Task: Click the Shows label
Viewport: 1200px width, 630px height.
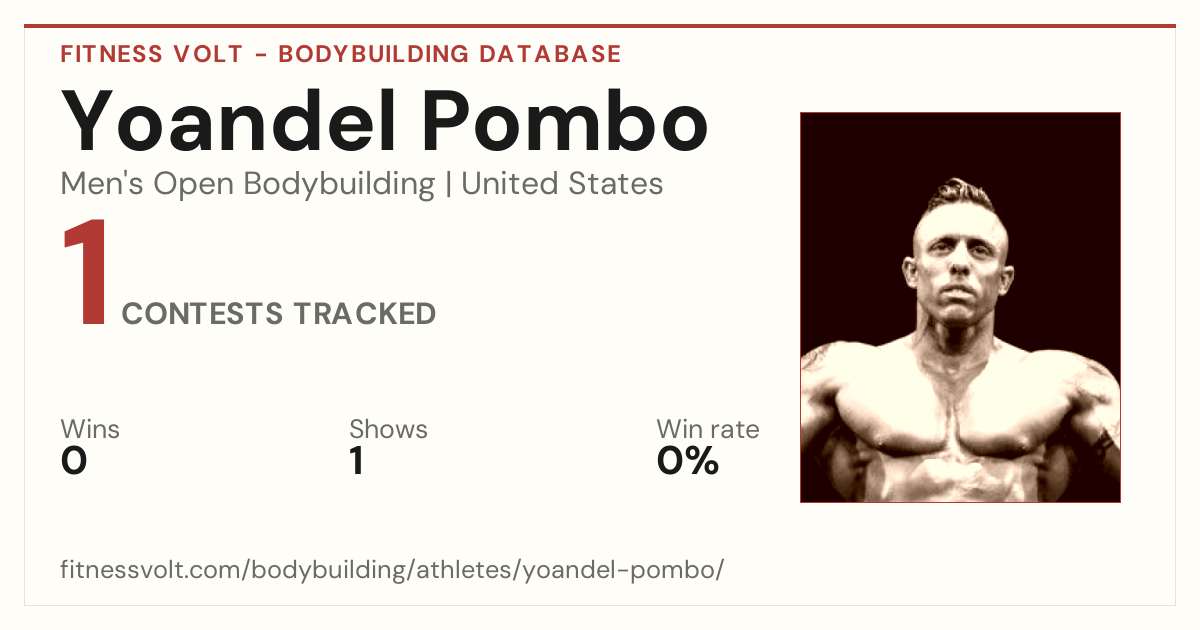Action: click(x=388, y=429)
